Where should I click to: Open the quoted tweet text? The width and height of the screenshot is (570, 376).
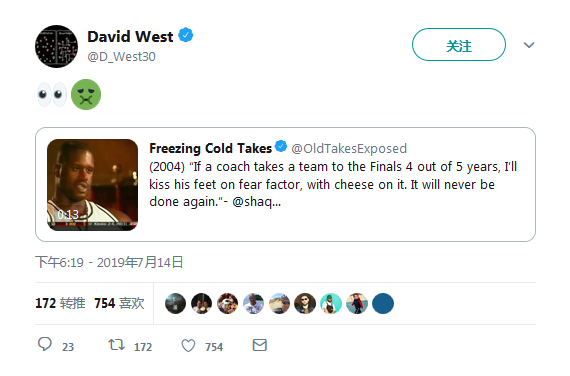(333, 184)
